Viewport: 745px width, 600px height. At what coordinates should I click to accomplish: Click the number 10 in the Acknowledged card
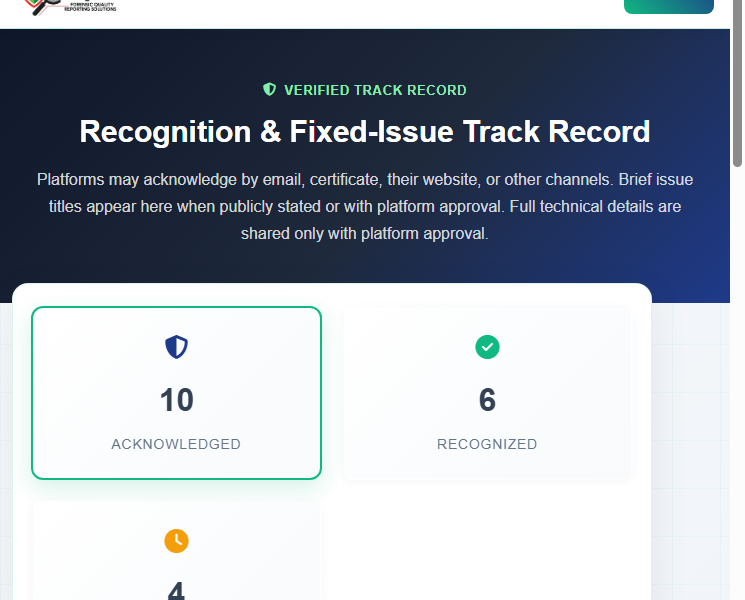[x=176, y=400]
